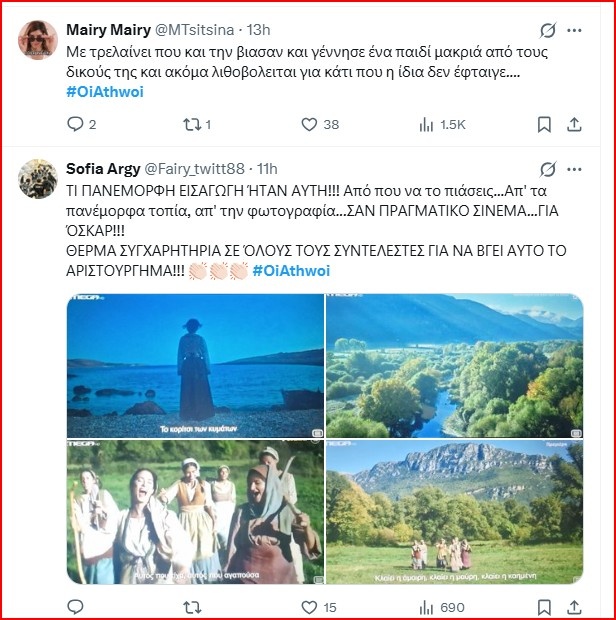The height and width of the screenshot is (620, 616).
Task: Open Grok icon on Sofia Argy's tweet
Action: [x=548, y=168]
